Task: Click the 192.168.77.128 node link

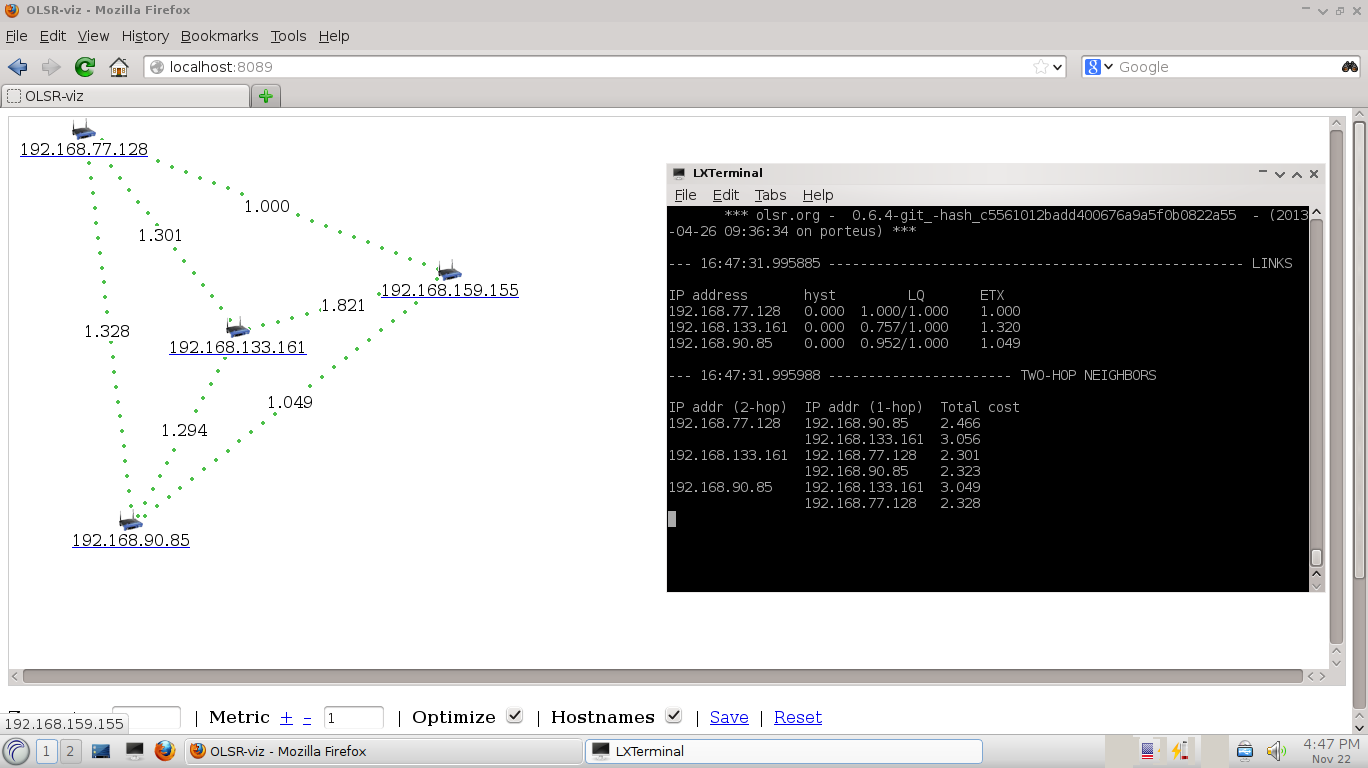Action: point(84,150)
